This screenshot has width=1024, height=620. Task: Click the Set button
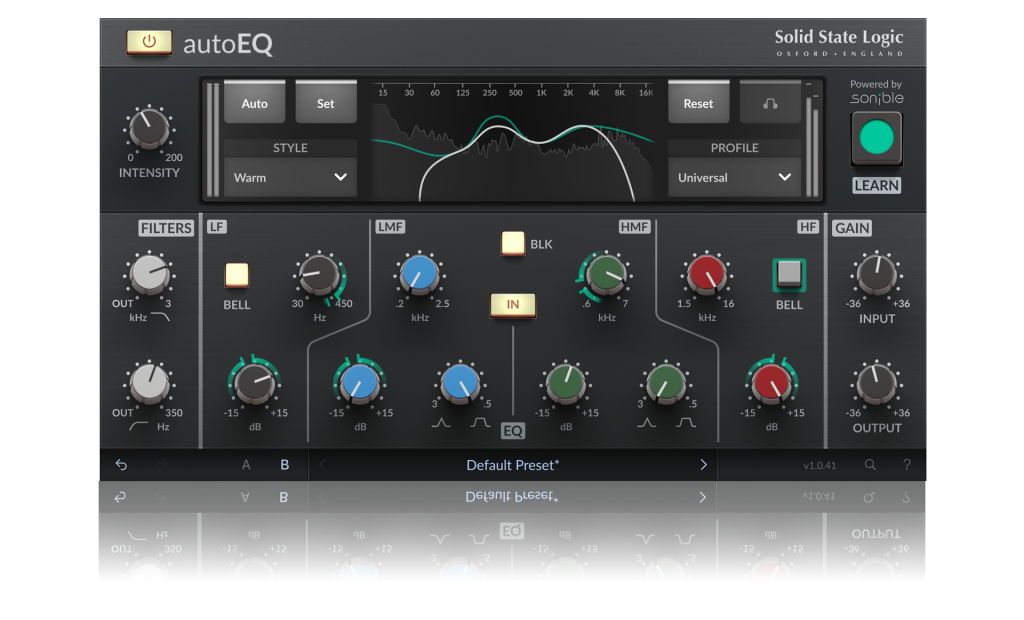pyautogui.click(x=325, y=103)
